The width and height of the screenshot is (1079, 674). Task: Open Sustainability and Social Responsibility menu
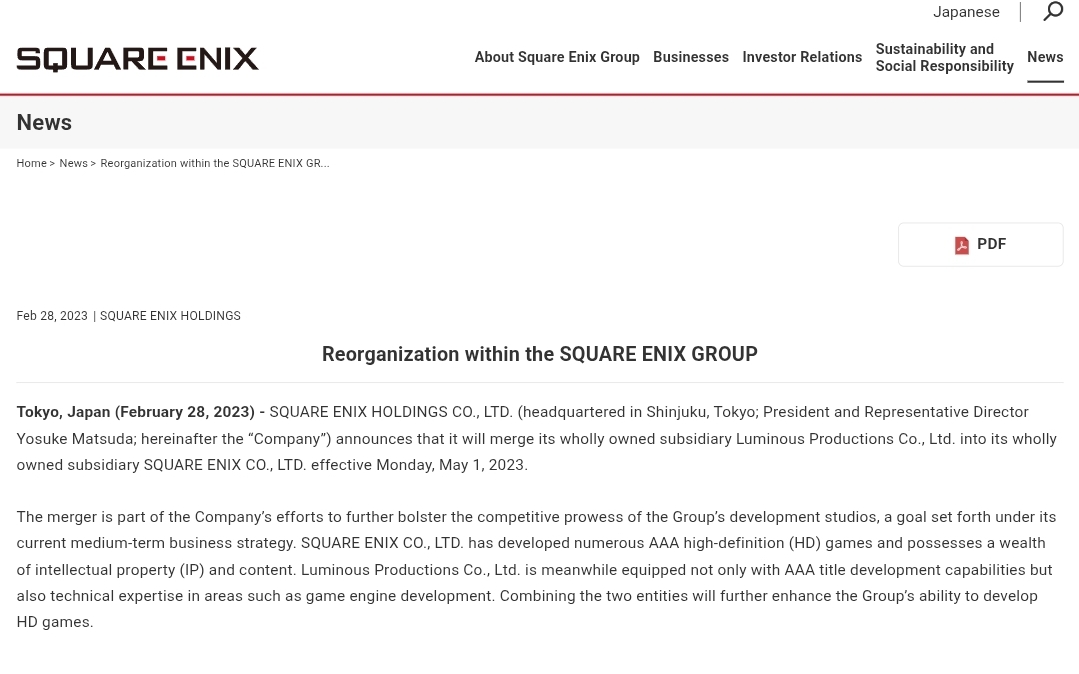pyautogui.click(x=944, y=57)
